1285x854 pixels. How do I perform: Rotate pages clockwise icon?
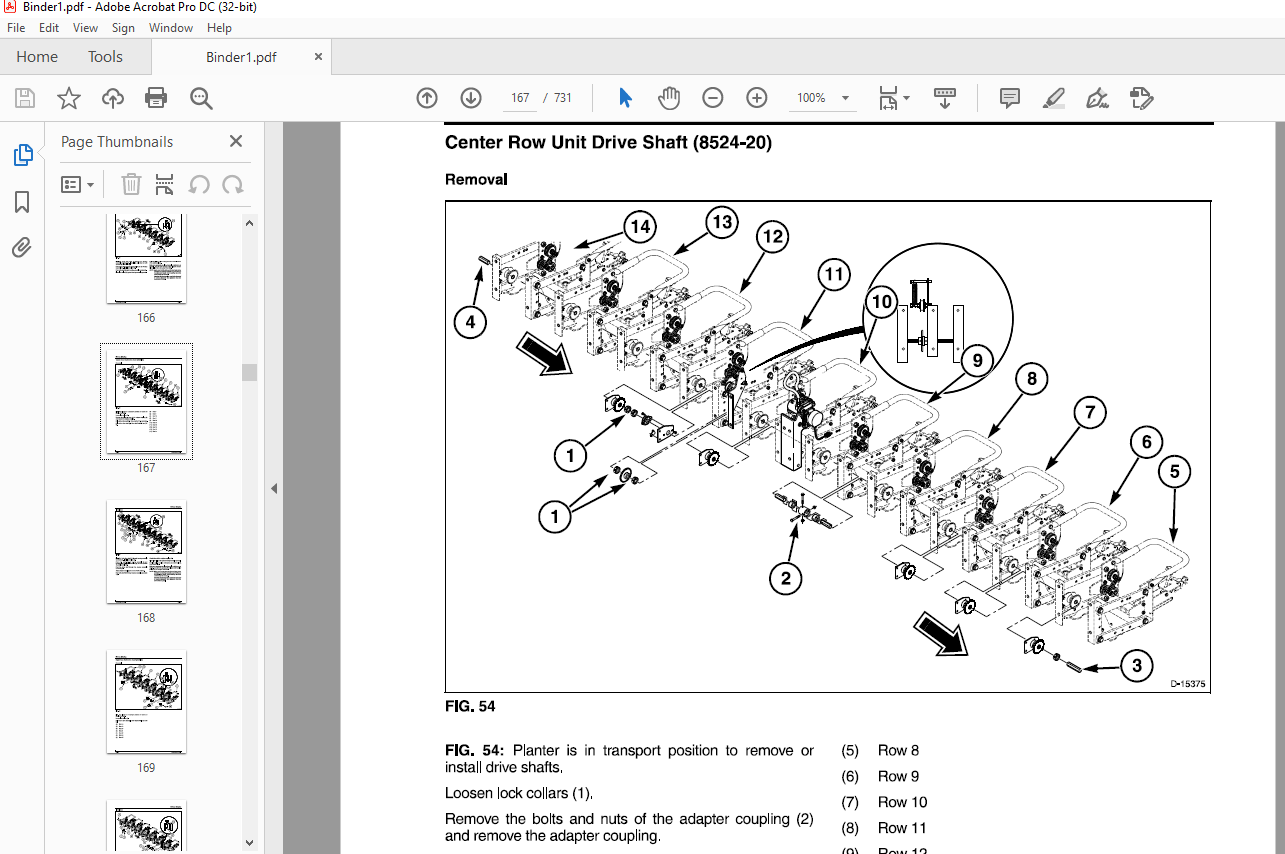pyautogui.click(x=233, y=184)
